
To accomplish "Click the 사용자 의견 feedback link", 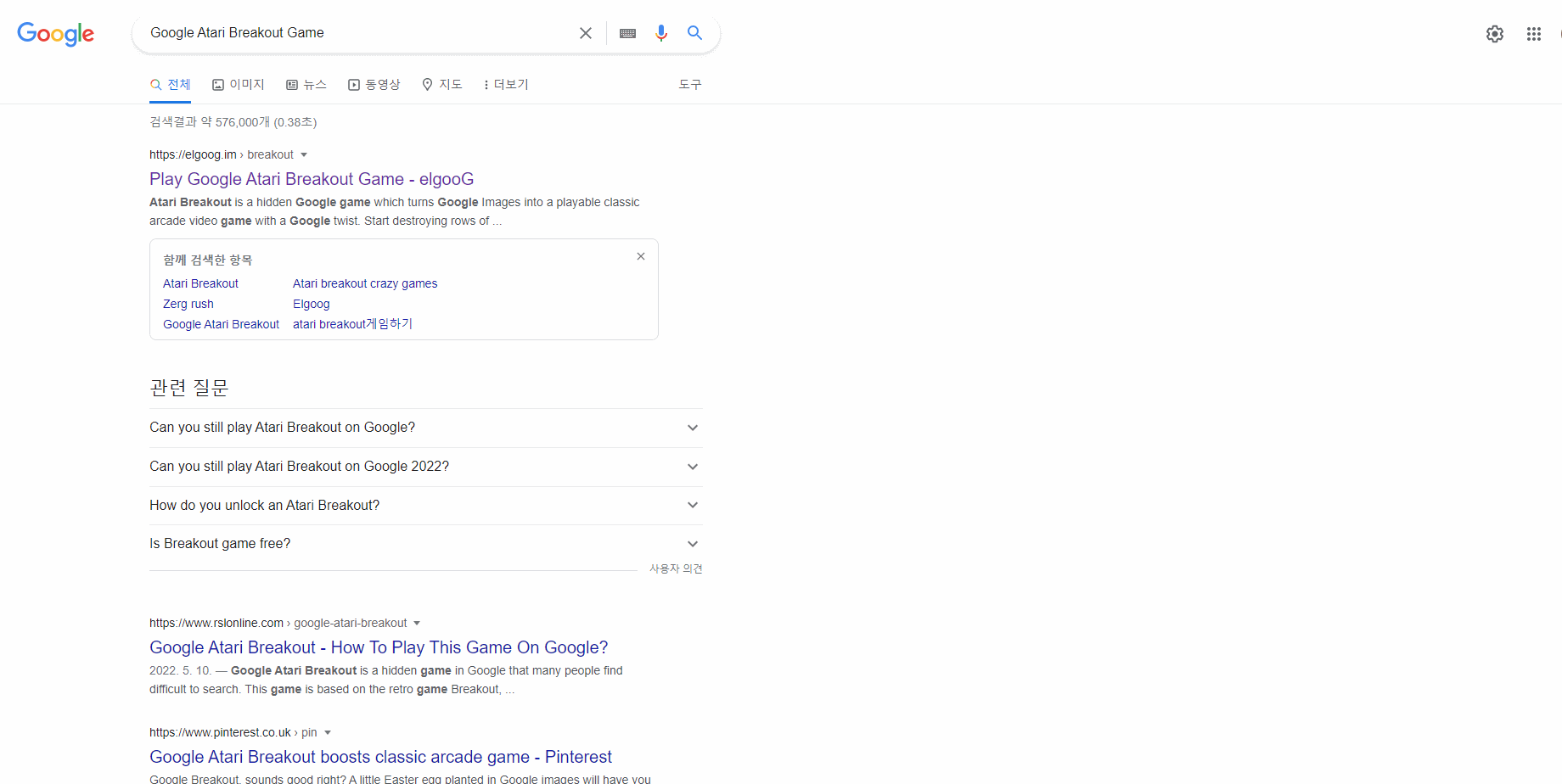I will click(x=676, y=568).
